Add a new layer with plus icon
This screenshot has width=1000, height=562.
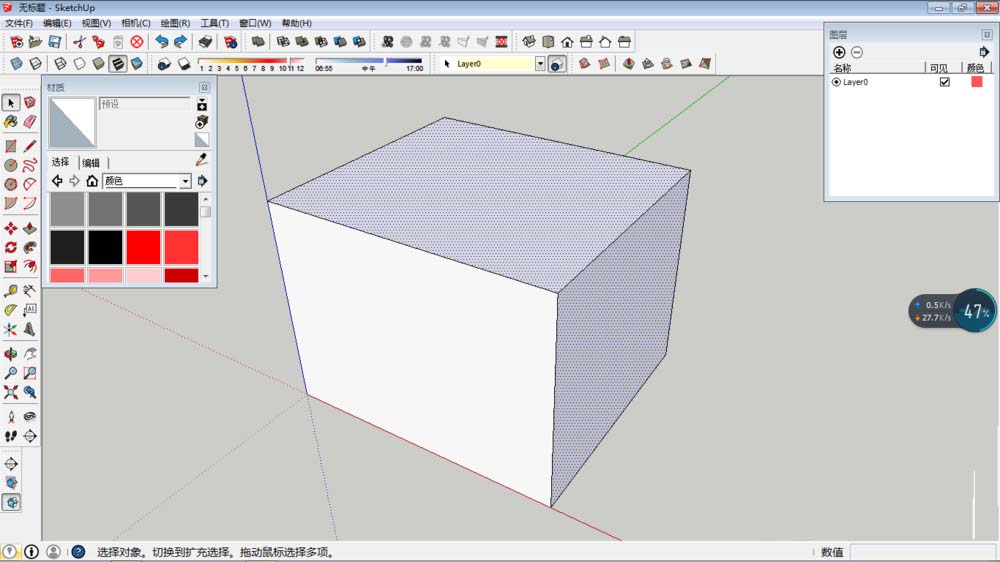839,52
